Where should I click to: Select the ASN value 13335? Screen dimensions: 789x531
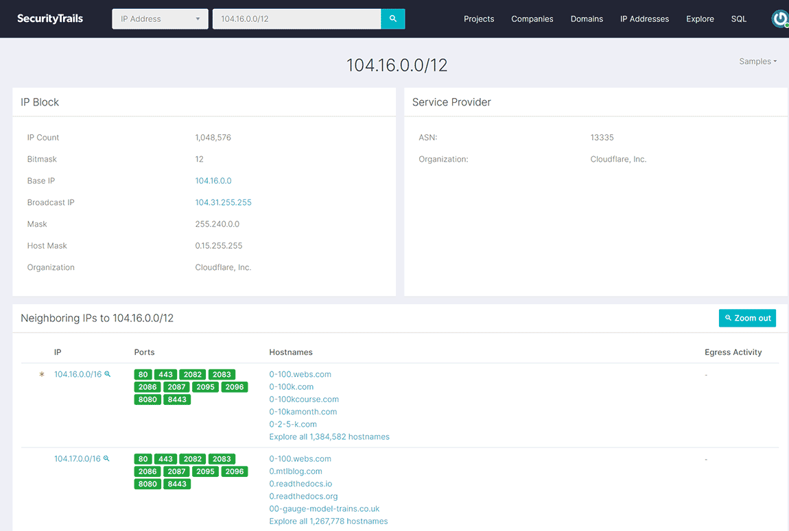[602, 137]
